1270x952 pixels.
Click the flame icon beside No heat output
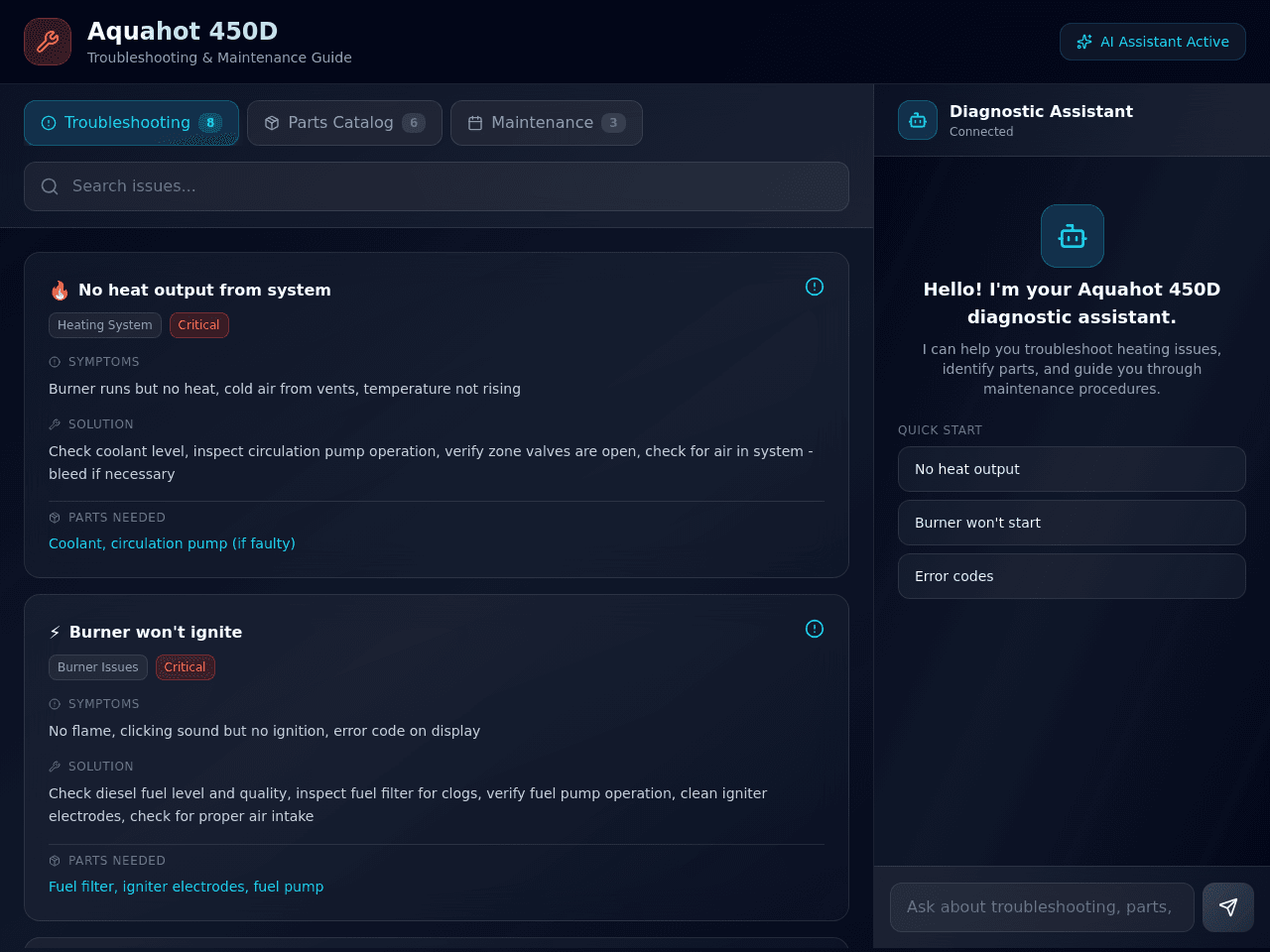coord(60,291)
